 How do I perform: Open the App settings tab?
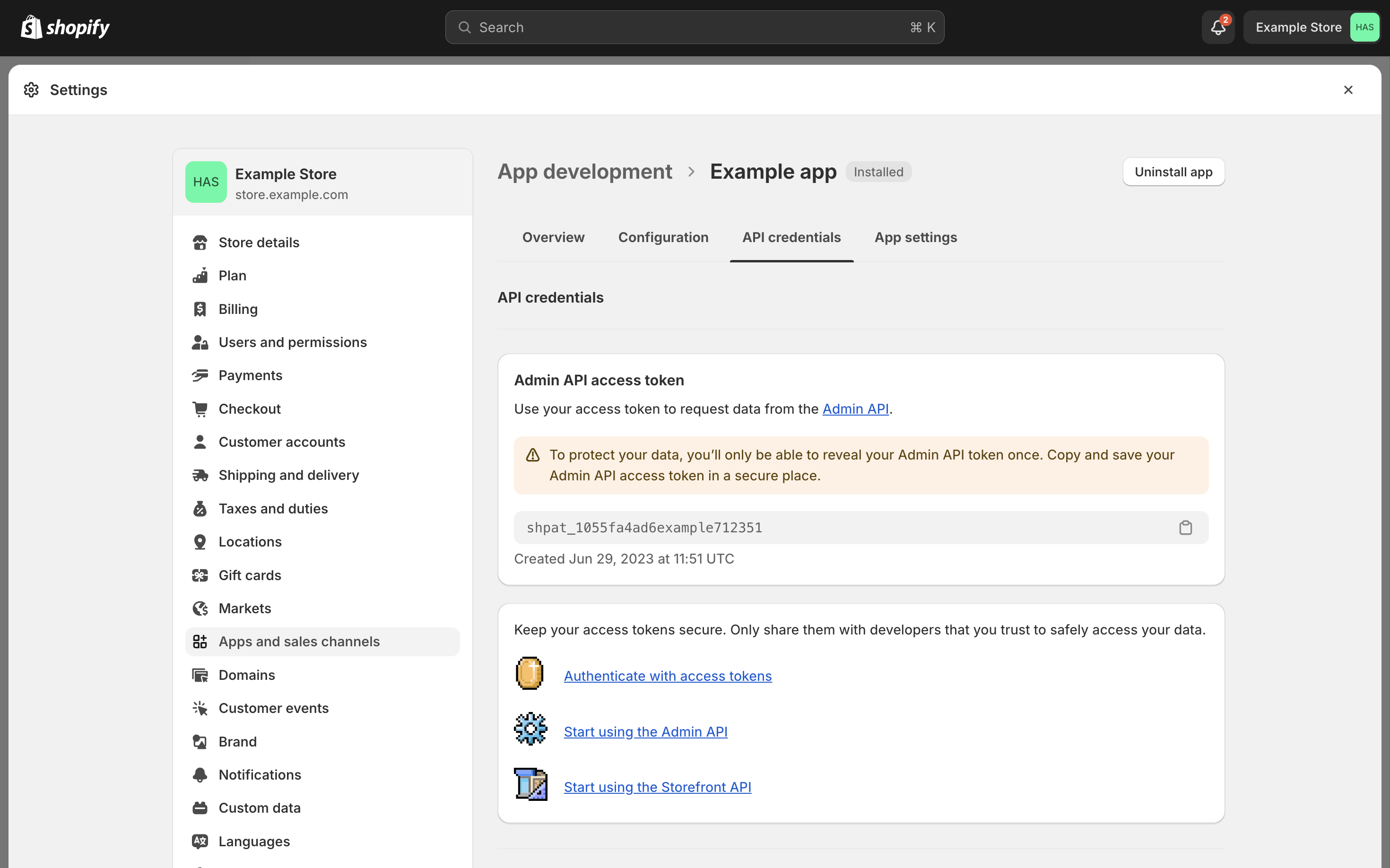(x=916, y=237)
